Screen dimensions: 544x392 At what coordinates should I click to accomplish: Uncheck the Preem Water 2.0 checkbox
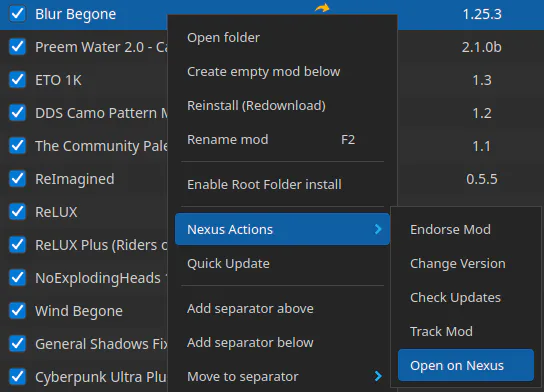[17, 47]
